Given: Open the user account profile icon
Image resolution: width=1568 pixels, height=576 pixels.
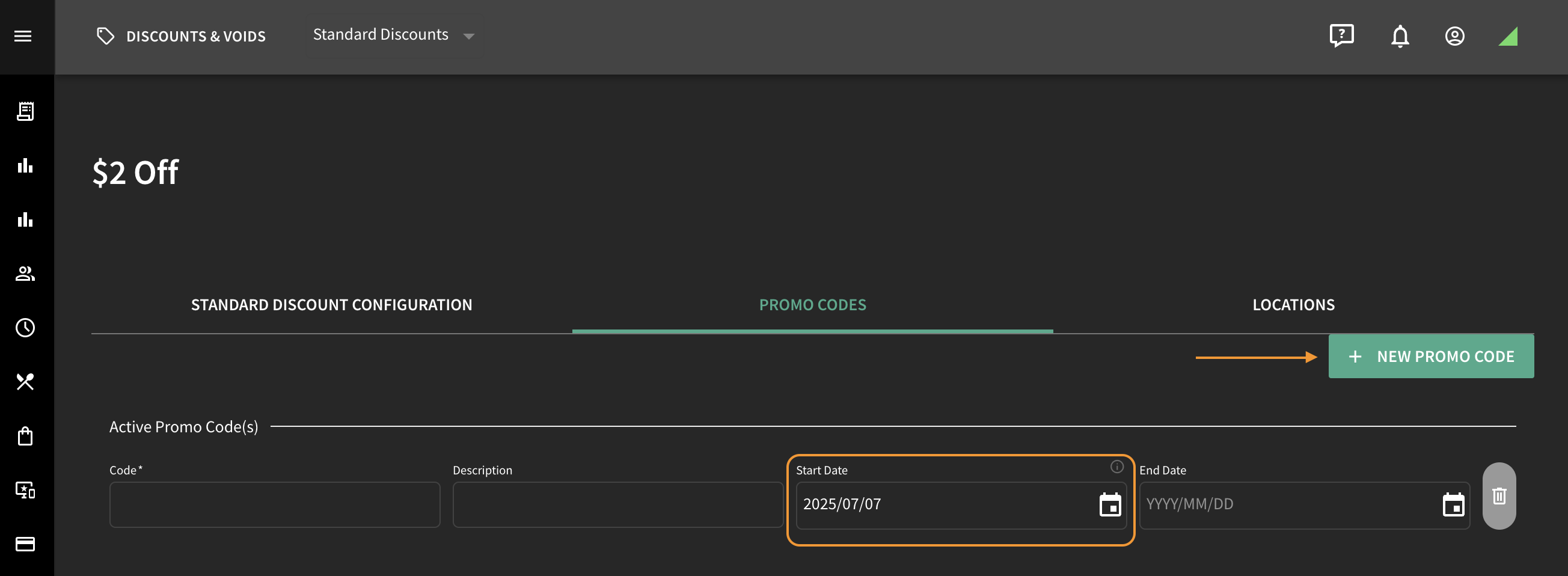Looking at the screenshot, I should [1454, 36].
